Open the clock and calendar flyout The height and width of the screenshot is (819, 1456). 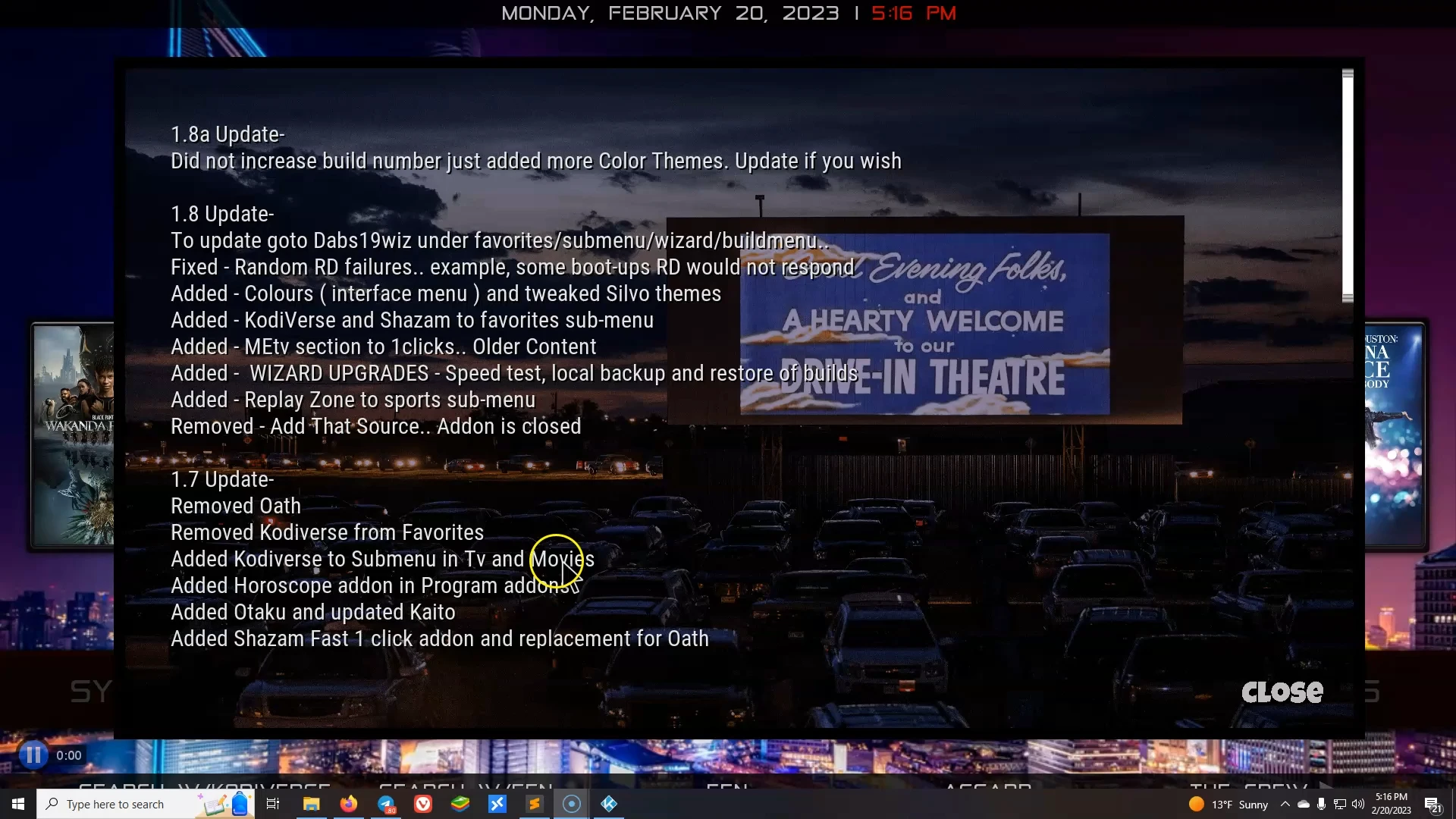(x=1391, y=804)
